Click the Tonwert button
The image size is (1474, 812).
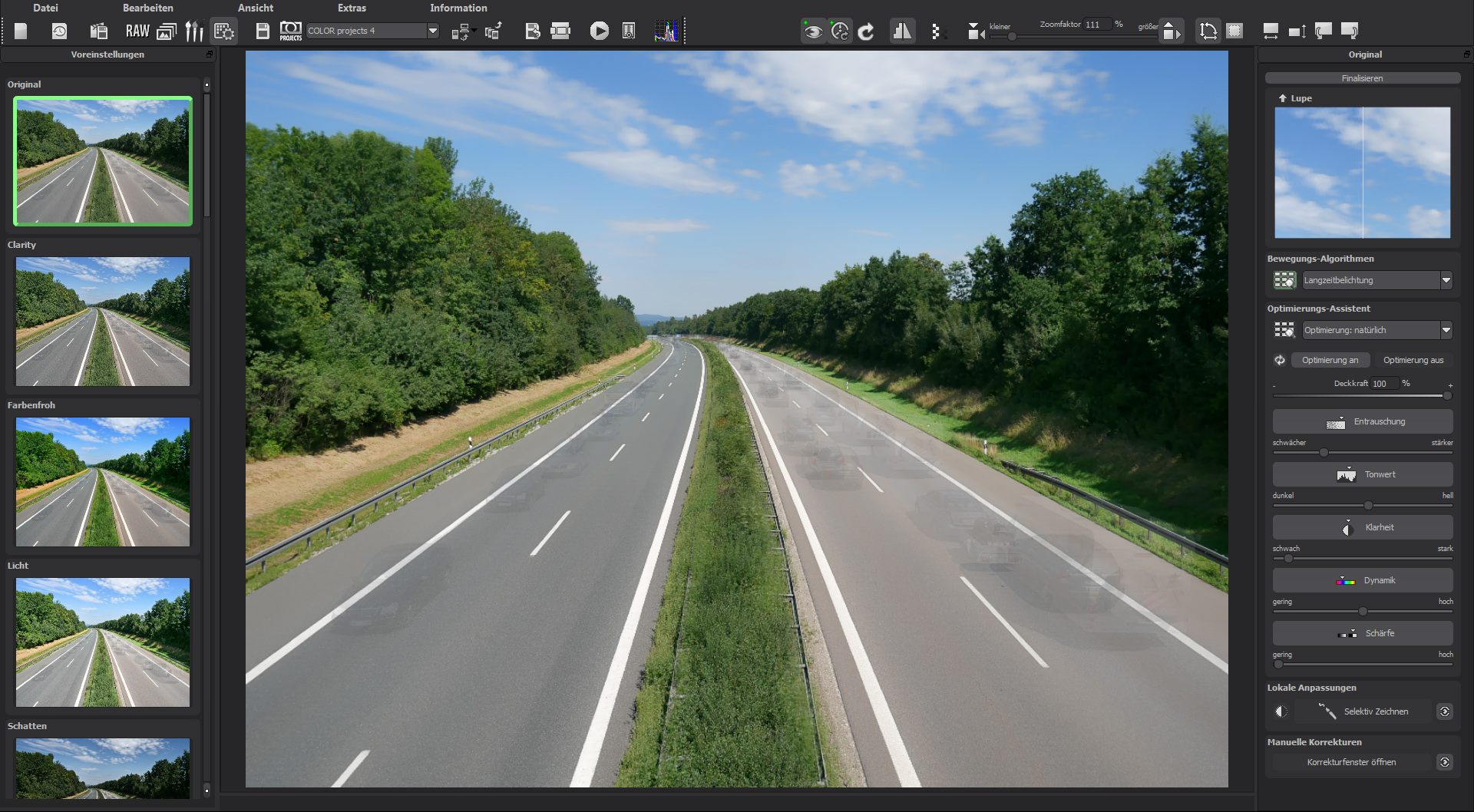pos(1363,474)
